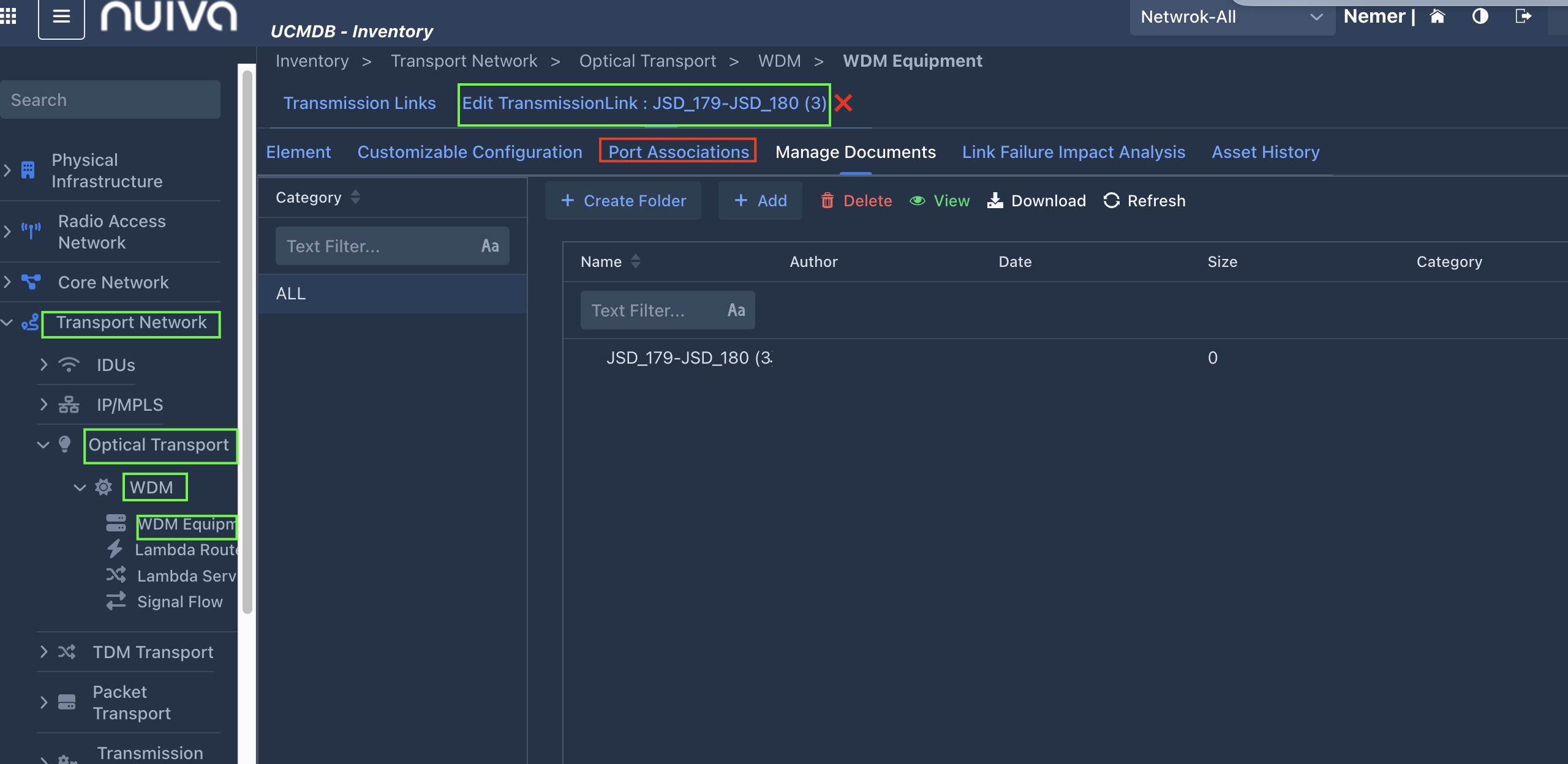The height and width of the screenshot is (764, 1568).
Task: Click the Delete trash icon
Action: coord(827,201)
